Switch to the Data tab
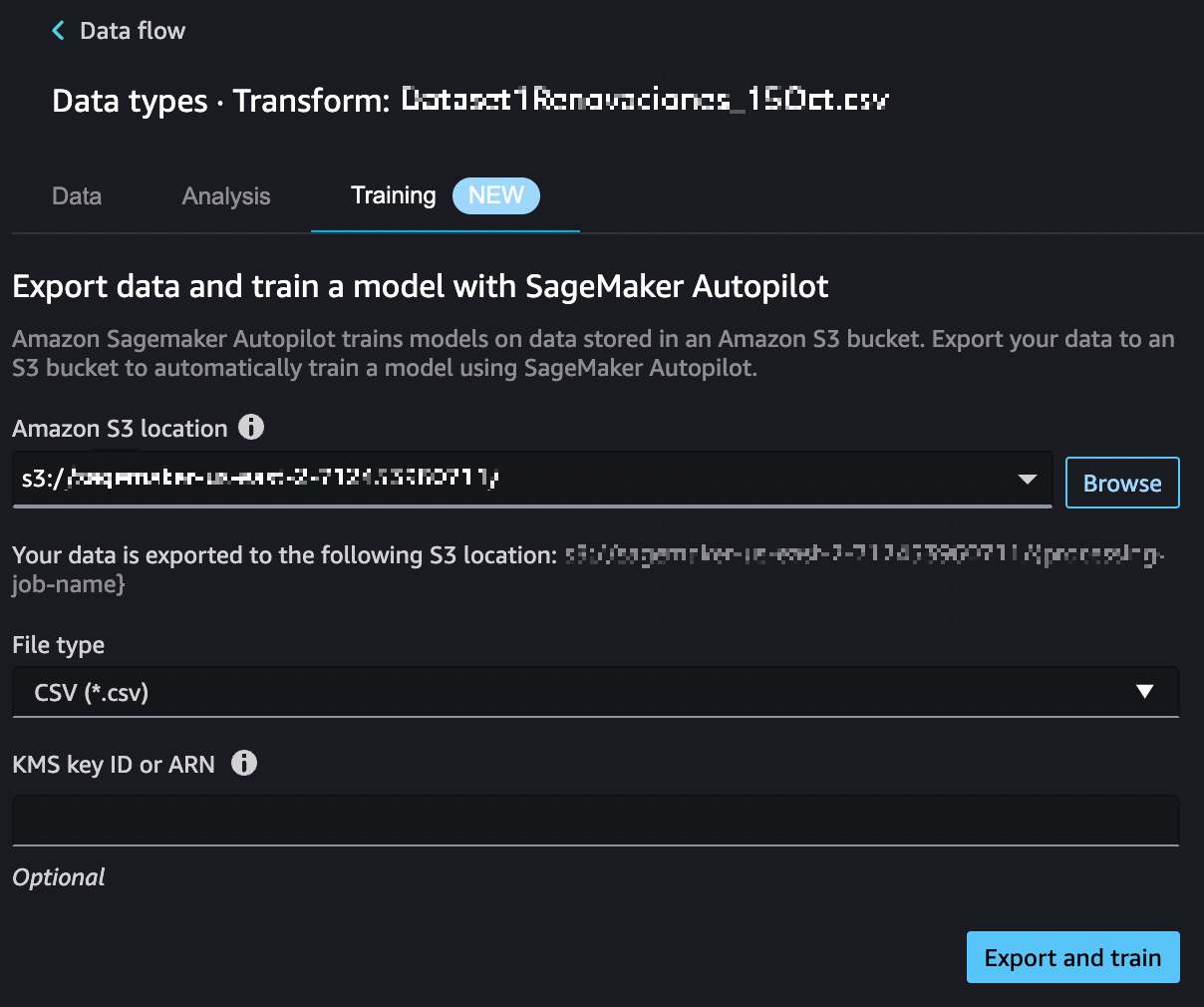 pyautogui.click(x=77, y=196)
